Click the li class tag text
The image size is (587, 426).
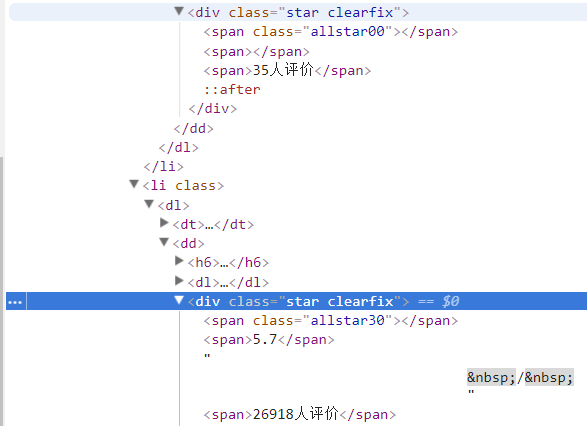(183, 186)
